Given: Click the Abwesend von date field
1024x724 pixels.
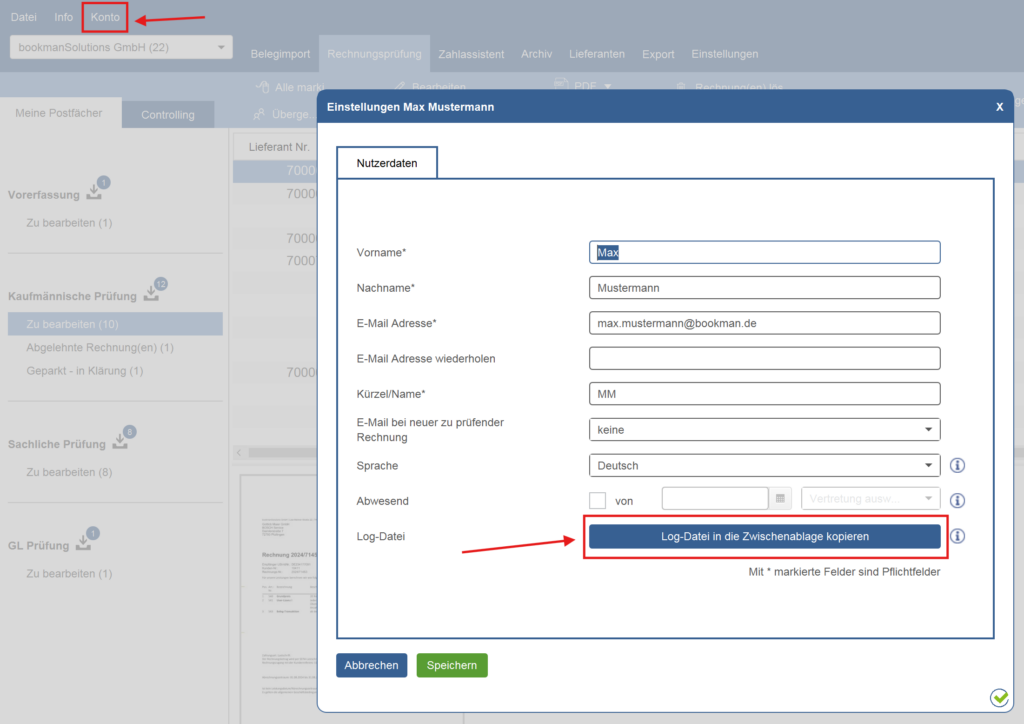Looking at the screenshot, I should click(x=714, y=499).
